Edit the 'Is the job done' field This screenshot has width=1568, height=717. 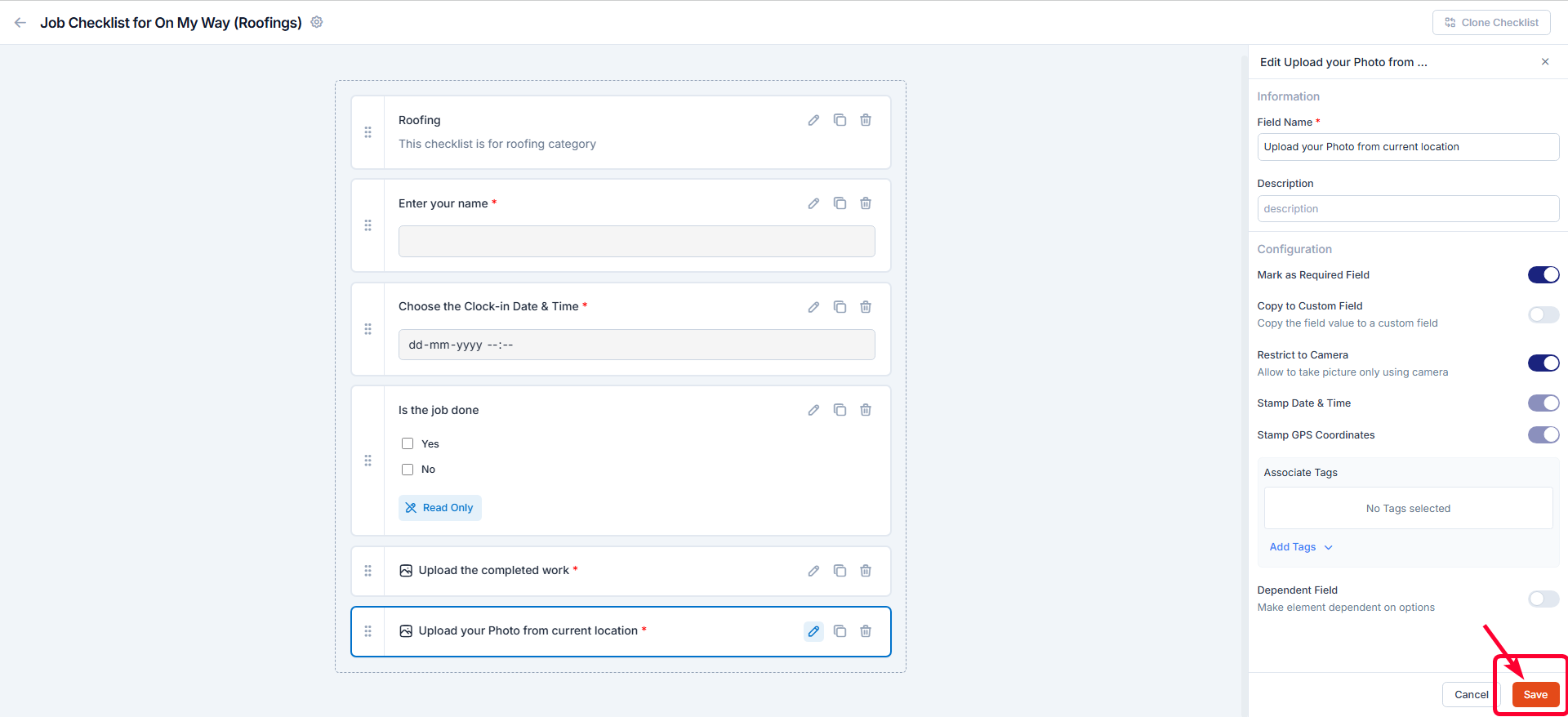point(813,410)
